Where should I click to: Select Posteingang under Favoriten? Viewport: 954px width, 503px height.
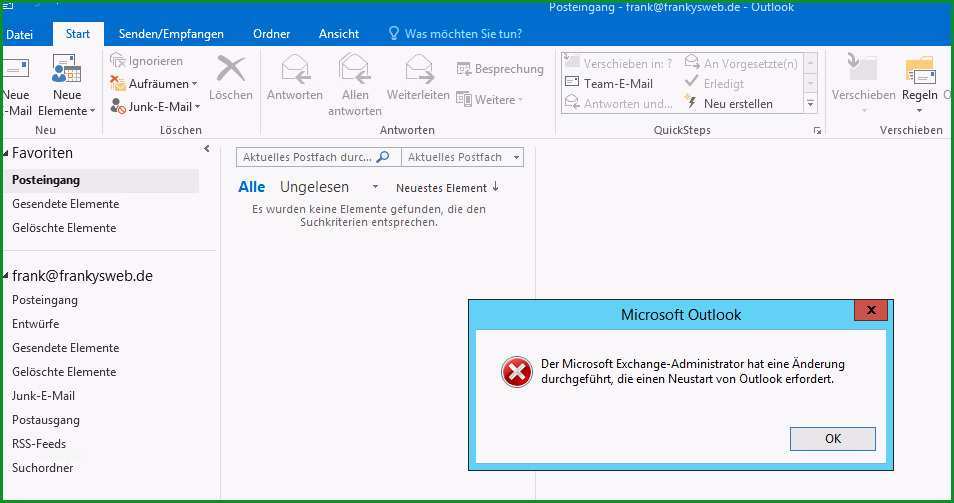(101, 180)
